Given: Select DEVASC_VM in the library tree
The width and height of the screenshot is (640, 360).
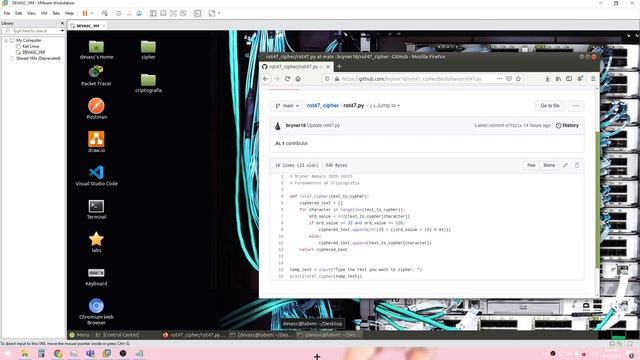Looking at the screenshot, I should click(33, 52).
